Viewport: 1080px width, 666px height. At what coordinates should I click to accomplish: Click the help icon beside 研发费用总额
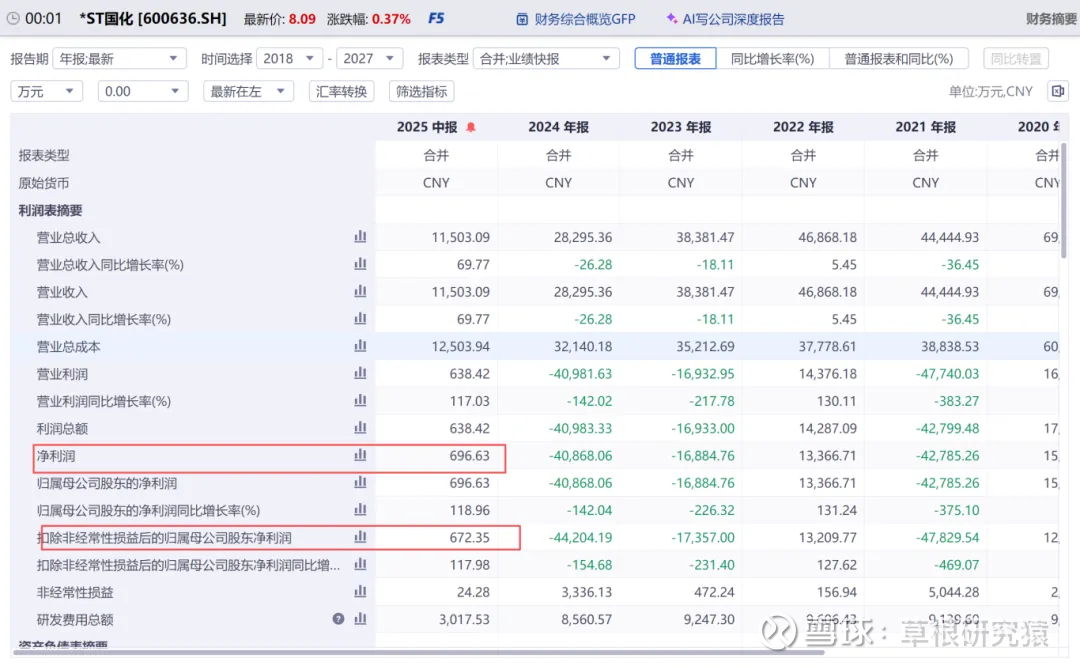[339, 619]
